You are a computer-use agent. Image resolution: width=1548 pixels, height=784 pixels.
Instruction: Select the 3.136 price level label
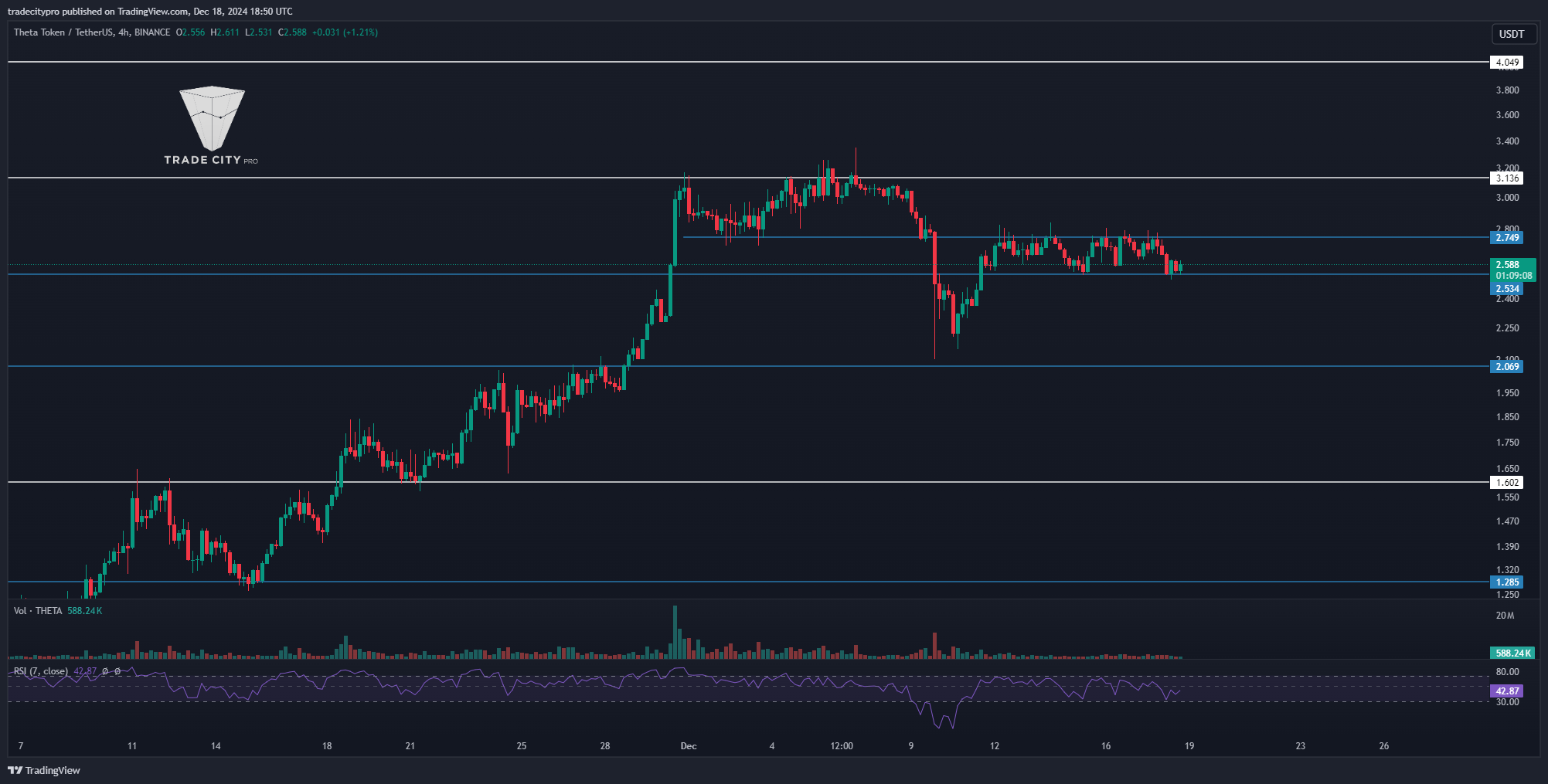click(1506, 178)
